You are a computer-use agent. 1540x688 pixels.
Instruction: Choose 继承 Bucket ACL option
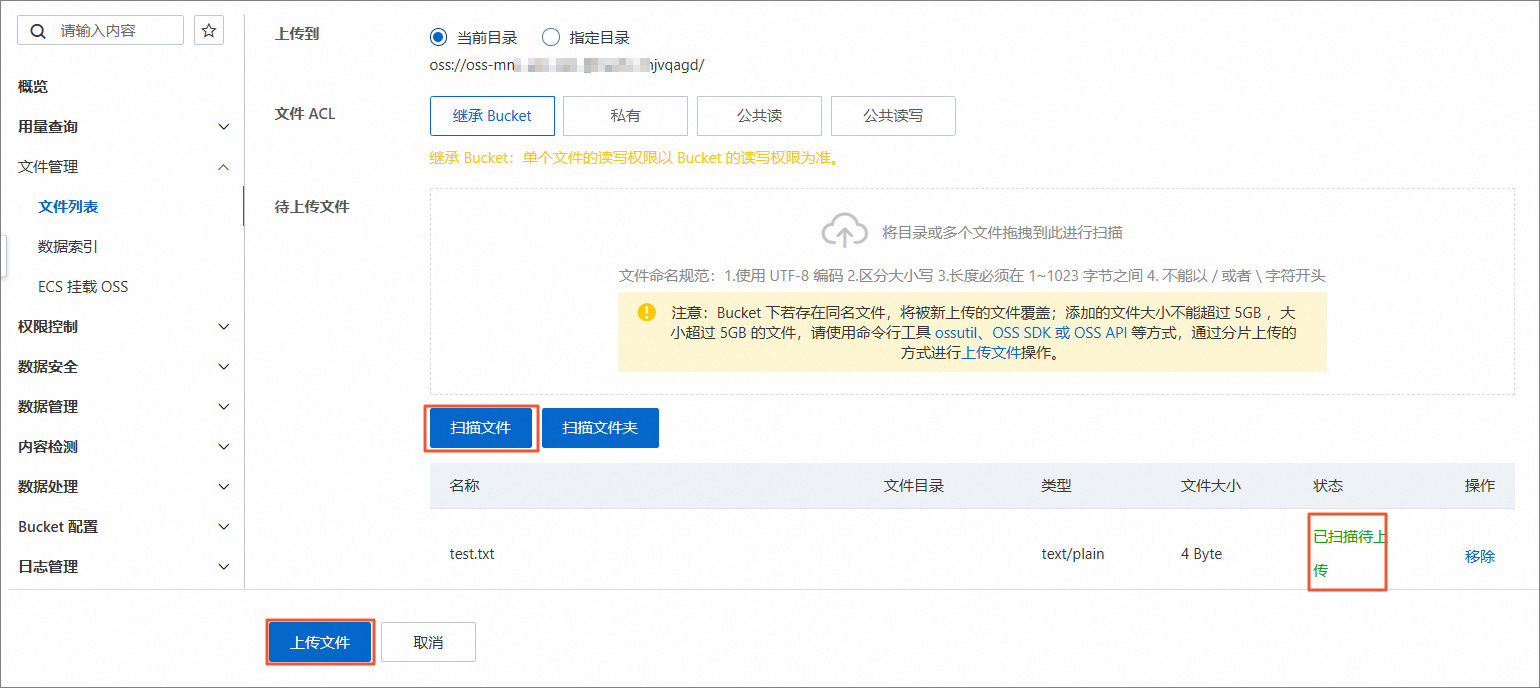point(492,116)
